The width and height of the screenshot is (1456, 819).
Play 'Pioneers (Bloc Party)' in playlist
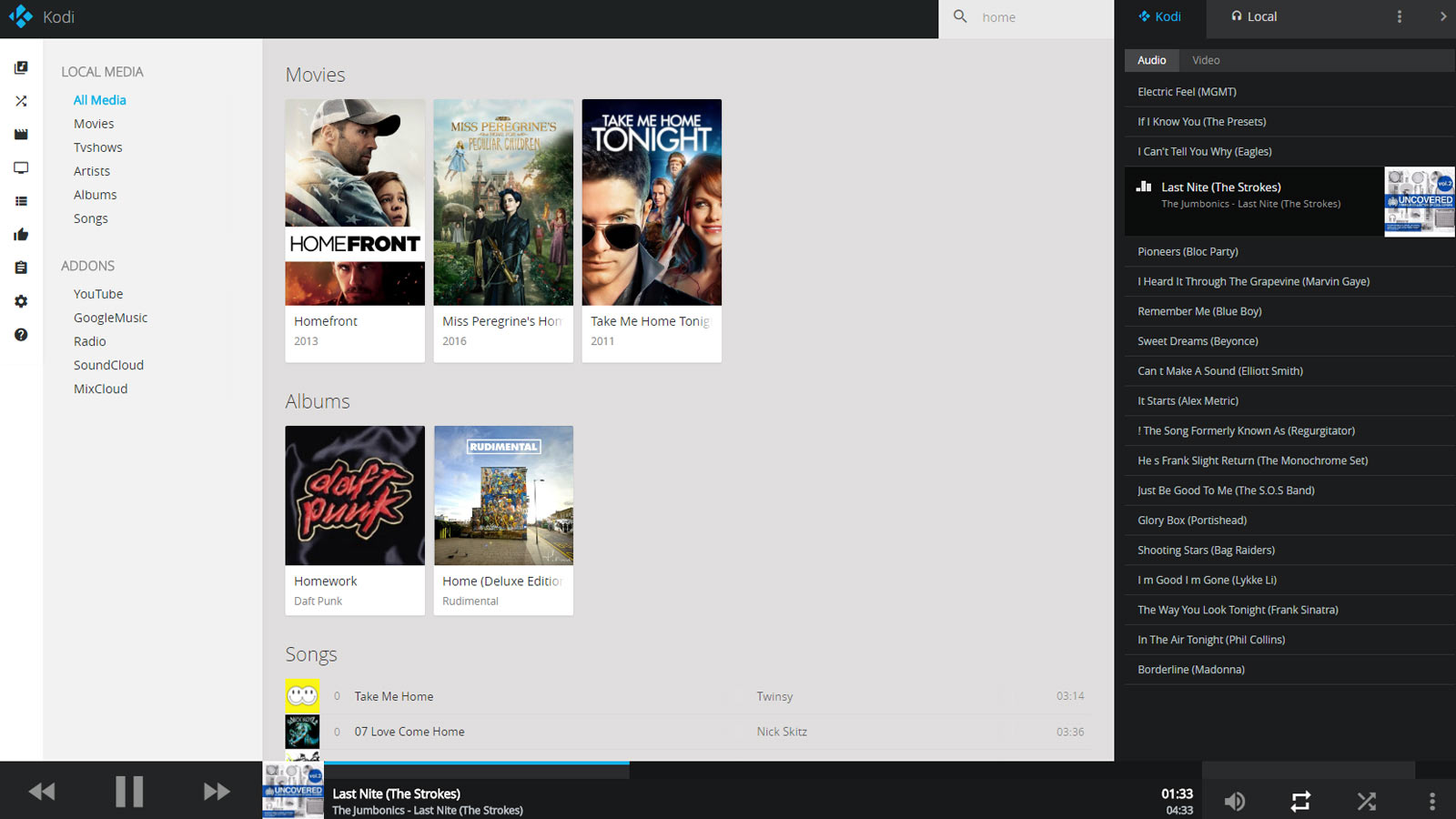1289,252
